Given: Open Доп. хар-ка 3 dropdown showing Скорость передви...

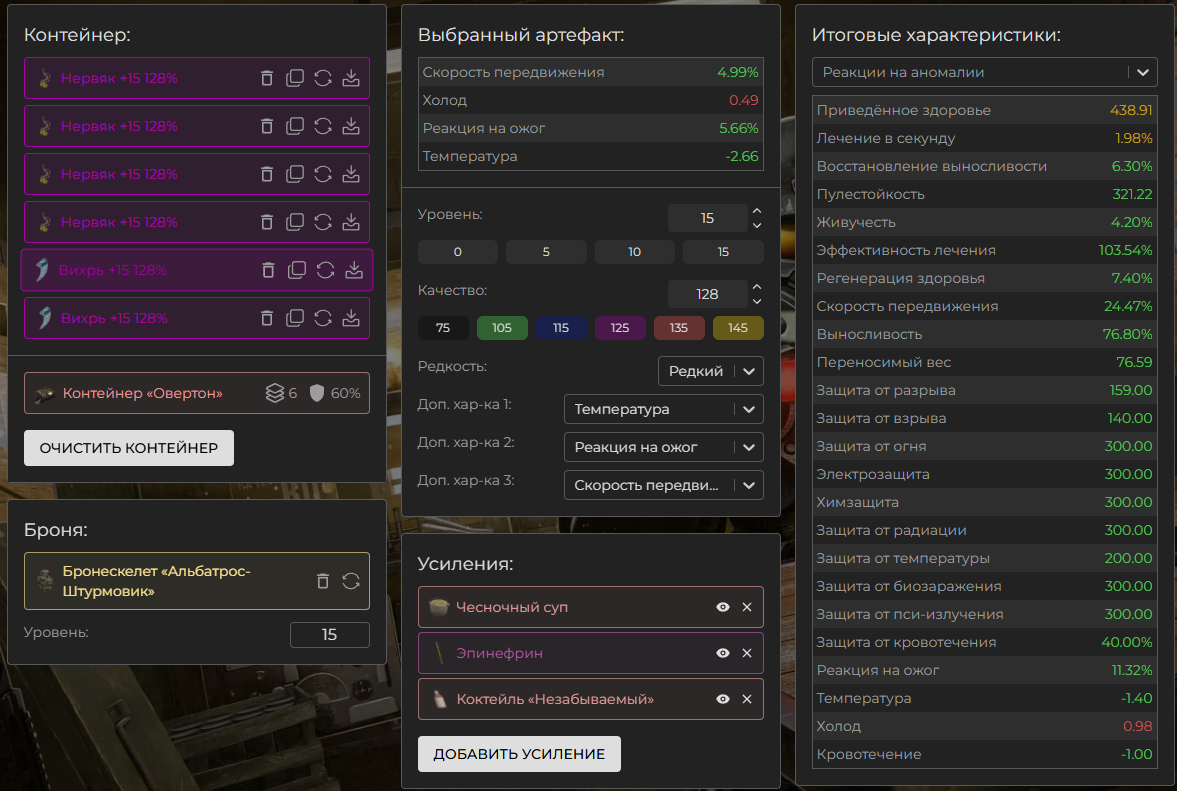Looking at the screenshot, I should pos(664,485).
